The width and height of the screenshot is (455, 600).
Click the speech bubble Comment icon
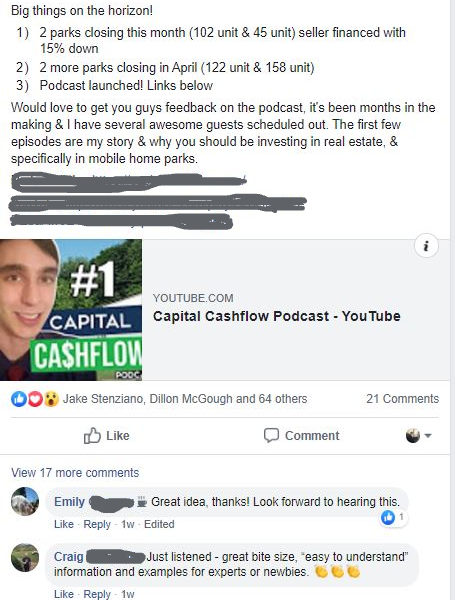click(x=271, y=435)
